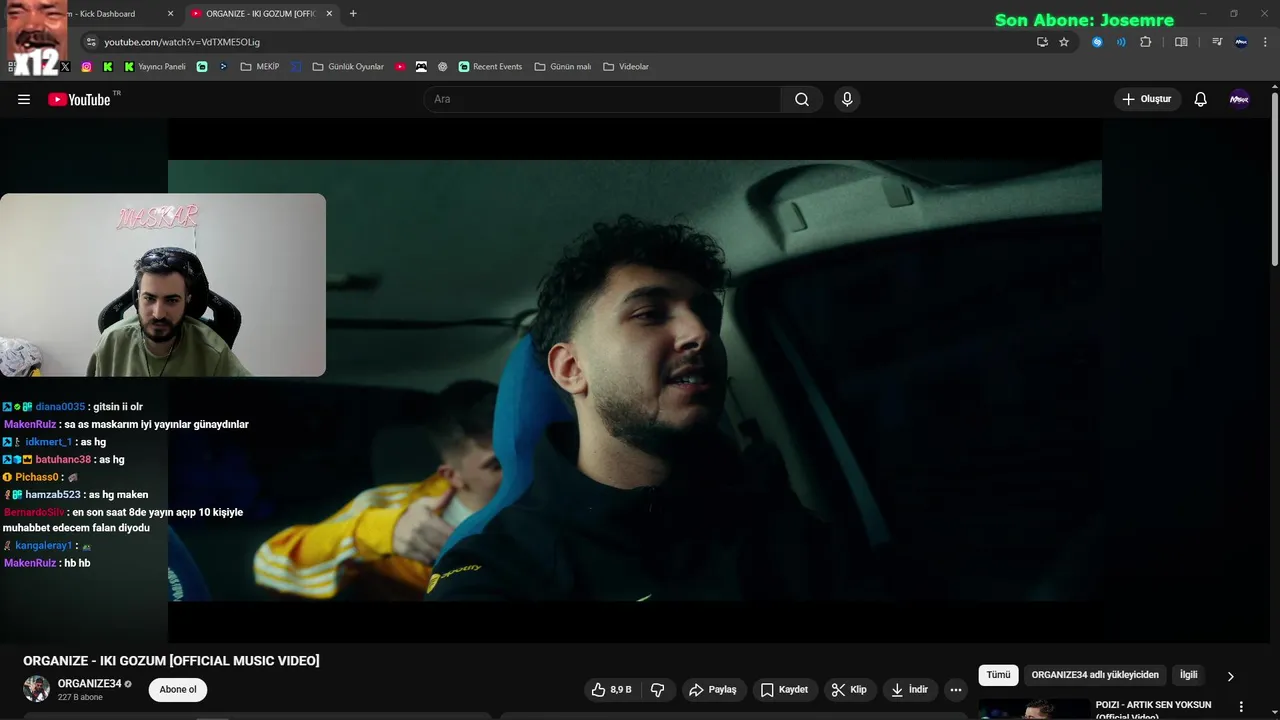Open the blue sound waves extension

(x=1121, y=42)
